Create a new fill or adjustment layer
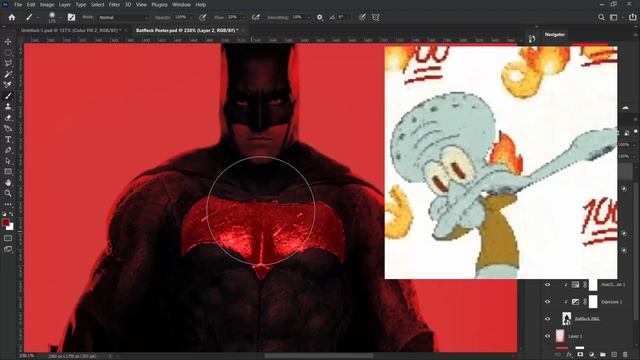 (591, 355)
